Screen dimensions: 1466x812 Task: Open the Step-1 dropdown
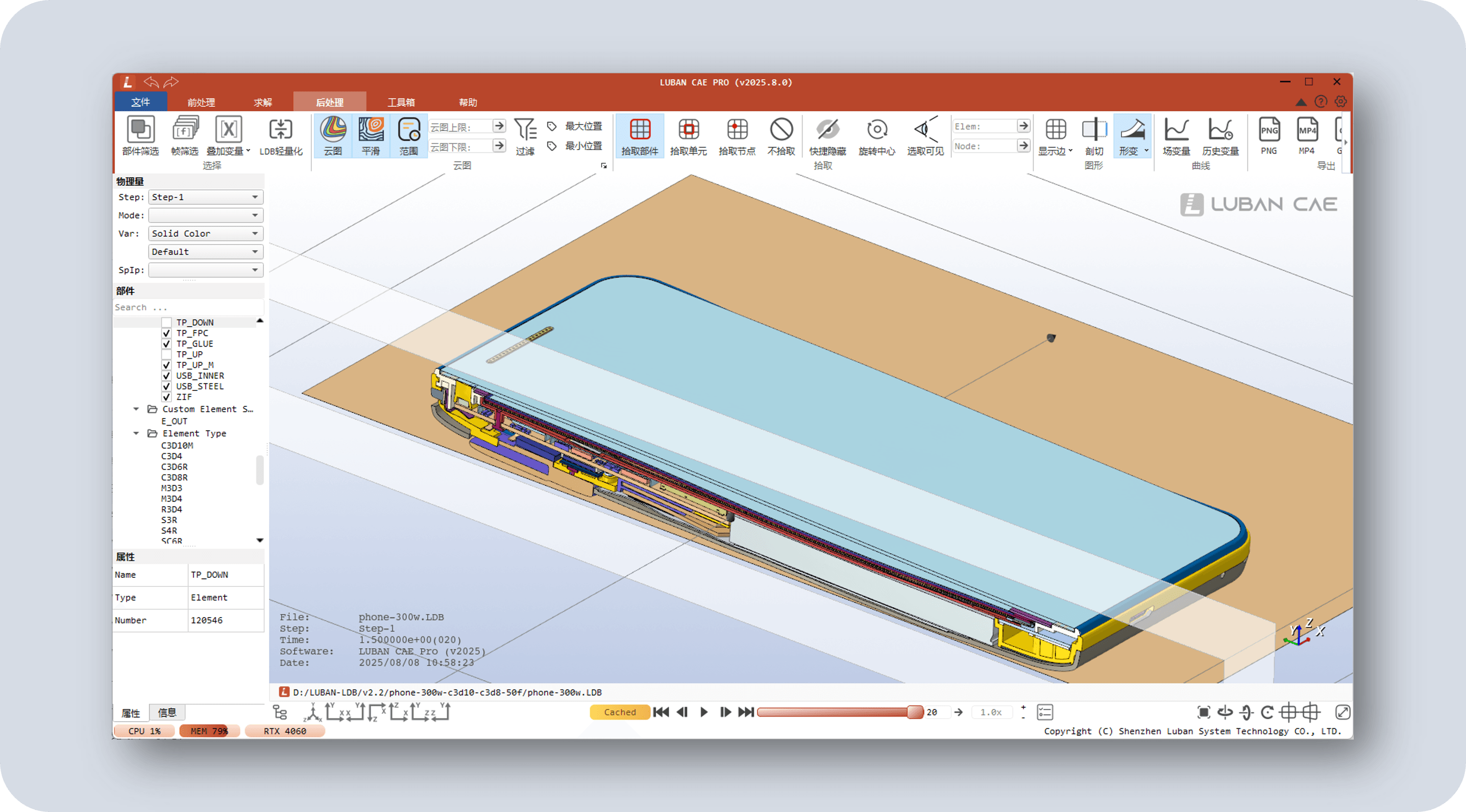coord(205,197)
